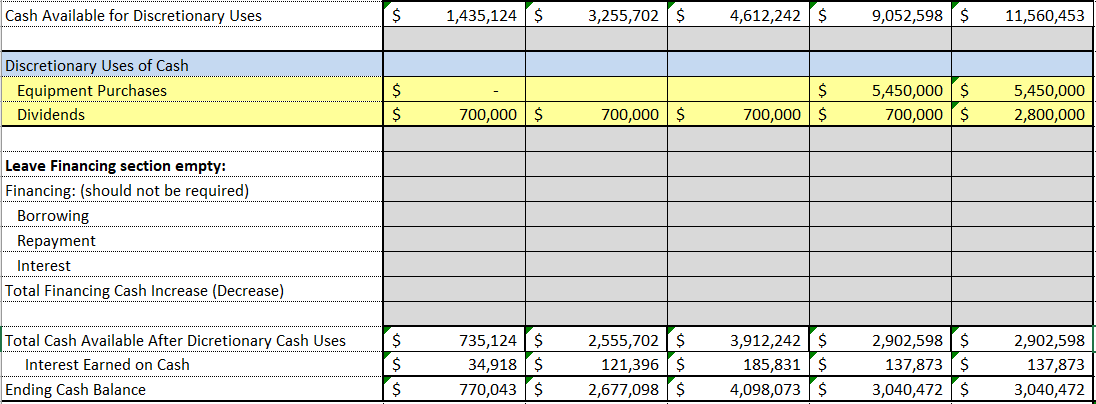Select the 'Discretionary Uses of Cash' header cell
This screenshot has width=1096, height=404.
coord(192,65)
